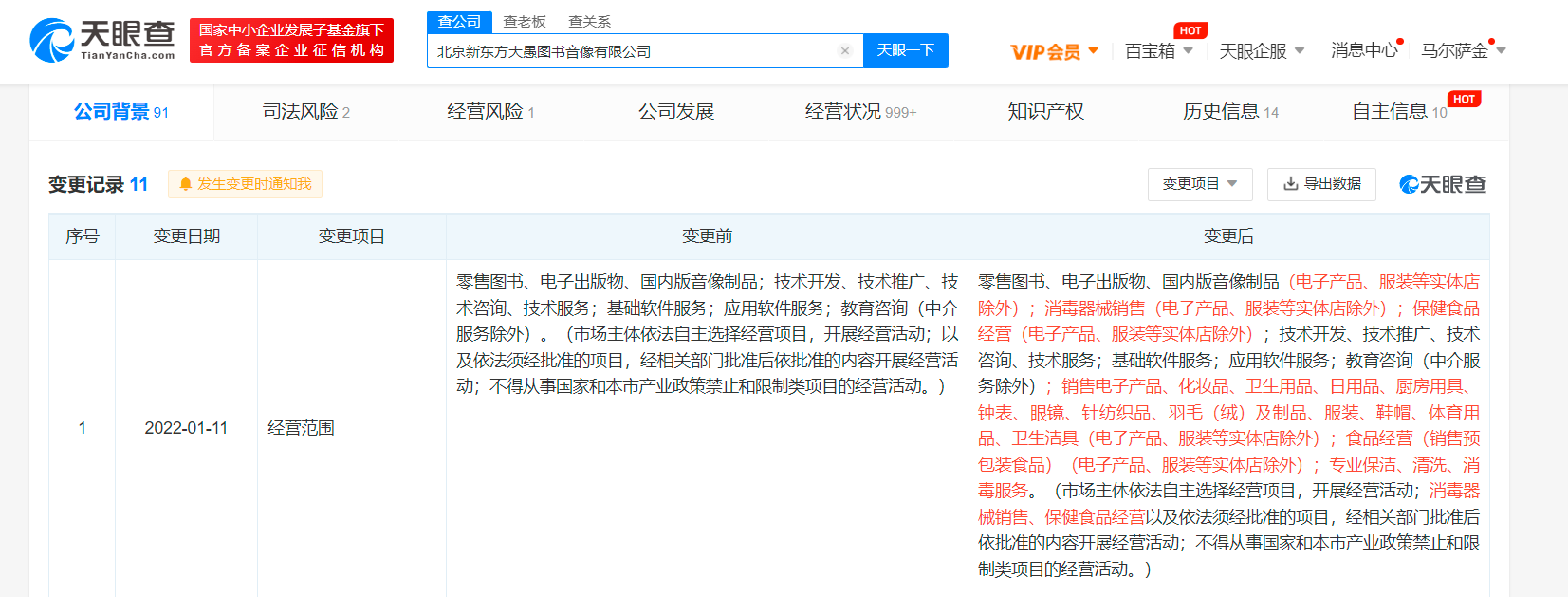Open the 百宝箱 dropdown
The height and width of the screenshot is (597, 1568).
point(1158,51)
